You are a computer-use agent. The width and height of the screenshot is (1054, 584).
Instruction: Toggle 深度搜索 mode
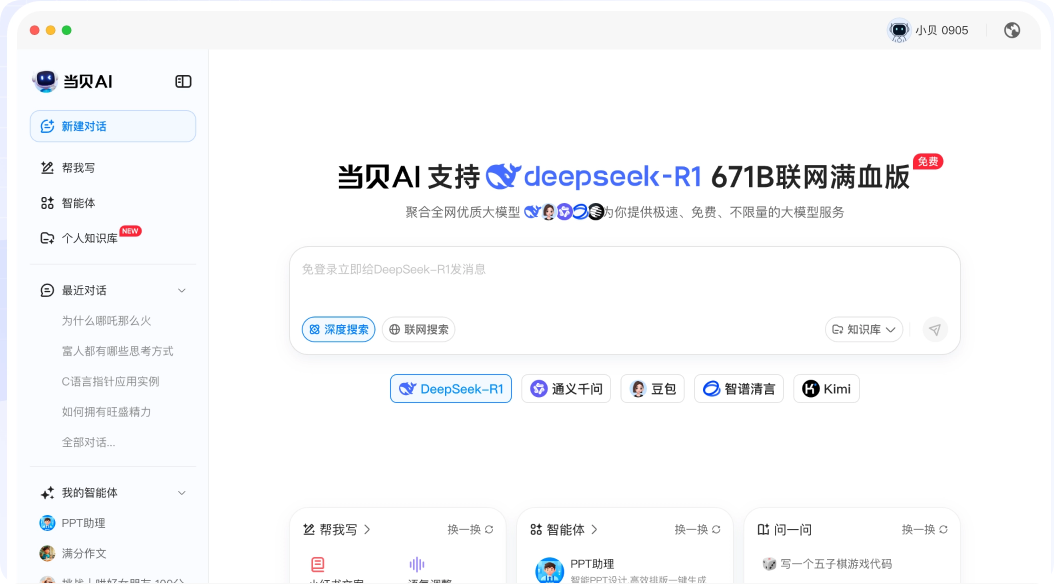click(338, 329)
